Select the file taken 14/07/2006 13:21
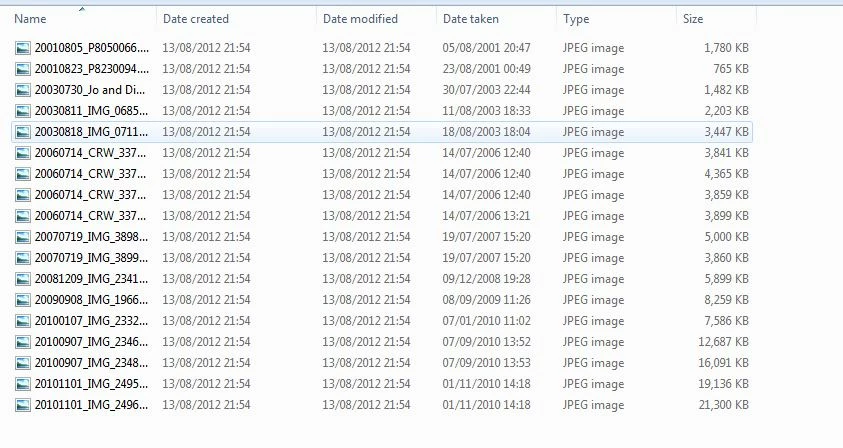Screen dimensions: 843x448 pos(382,216)
